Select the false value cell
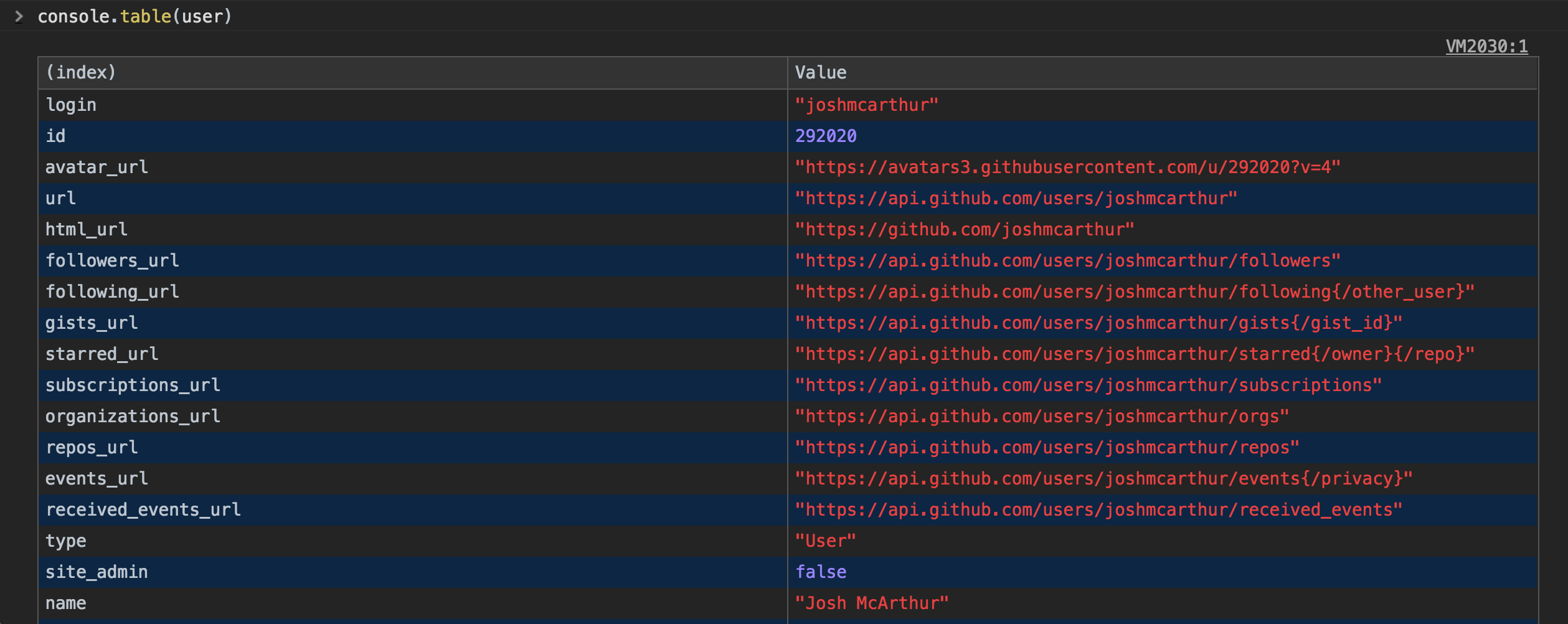The width and height of the screenshot is (1568, 624). [1163, 572]
